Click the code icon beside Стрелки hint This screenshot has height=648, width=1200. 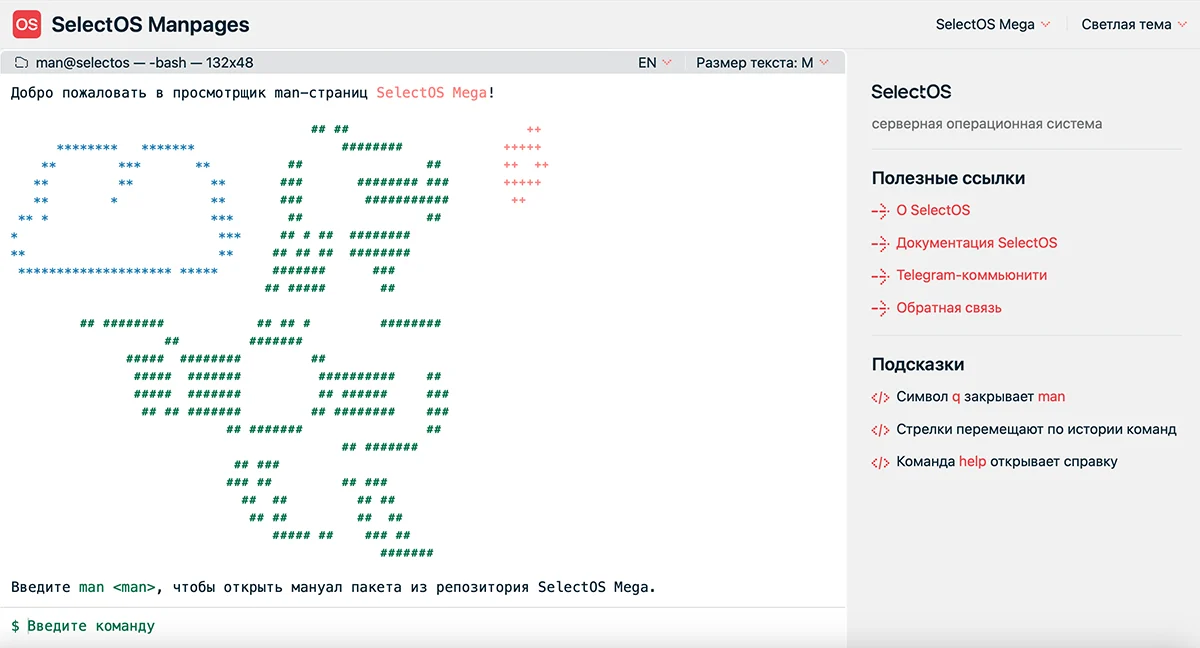click(x=880, y=430)
